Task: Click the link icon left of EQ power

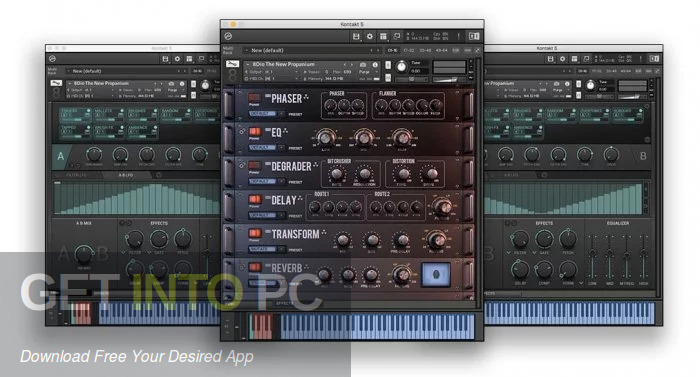Action: click(242, 132)
